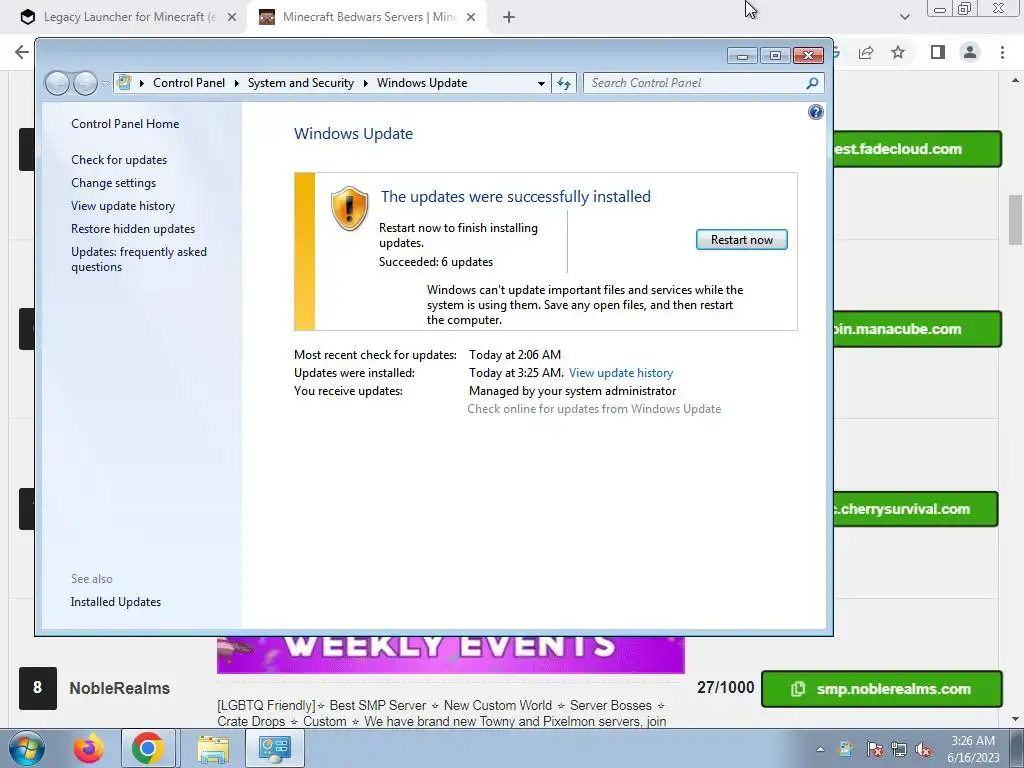Click Windows Update breadcrumb
Viewport: 1024px width, 768px height.
[422, 83]
